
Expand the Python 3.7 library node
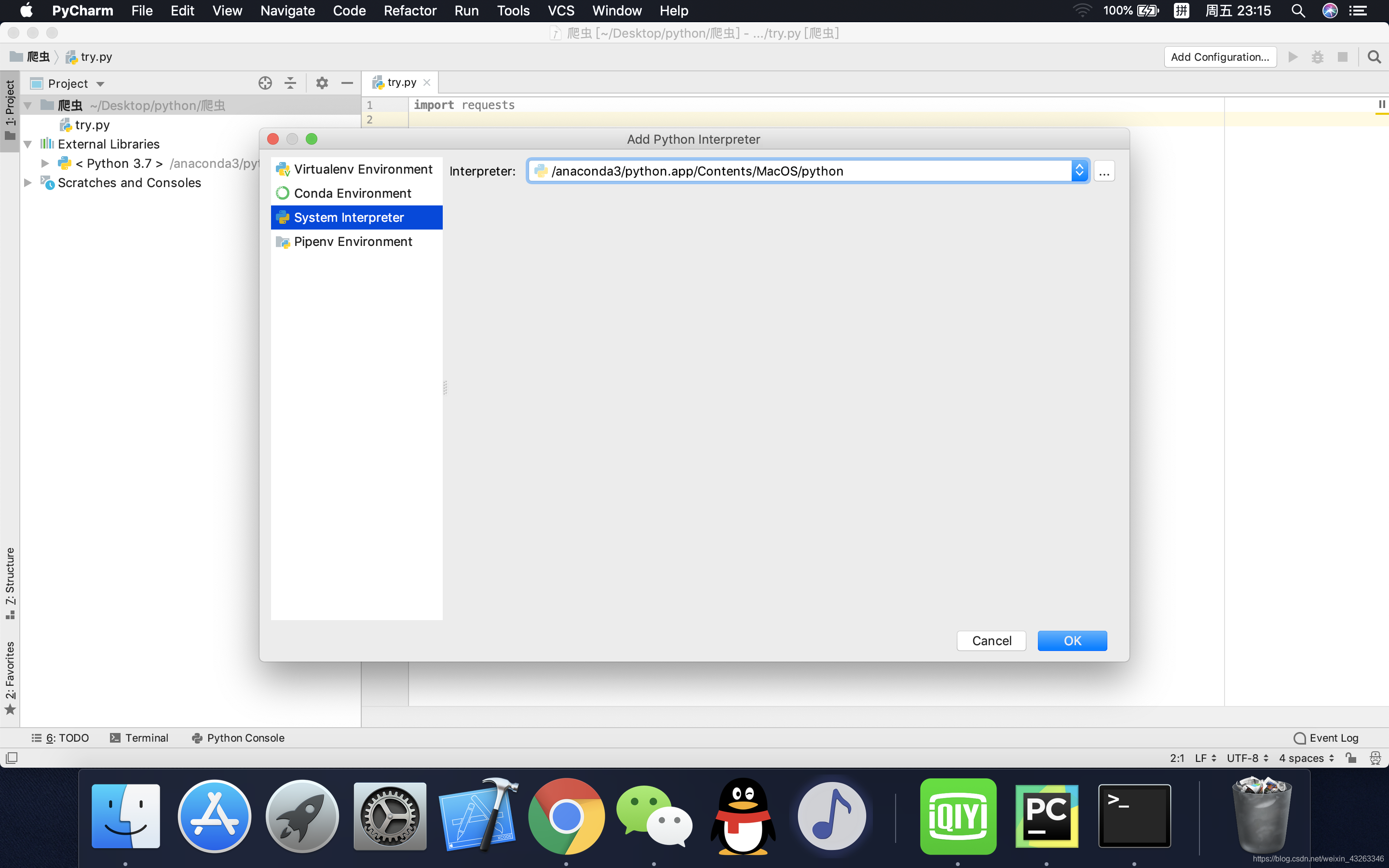click(x=45, y=163)
